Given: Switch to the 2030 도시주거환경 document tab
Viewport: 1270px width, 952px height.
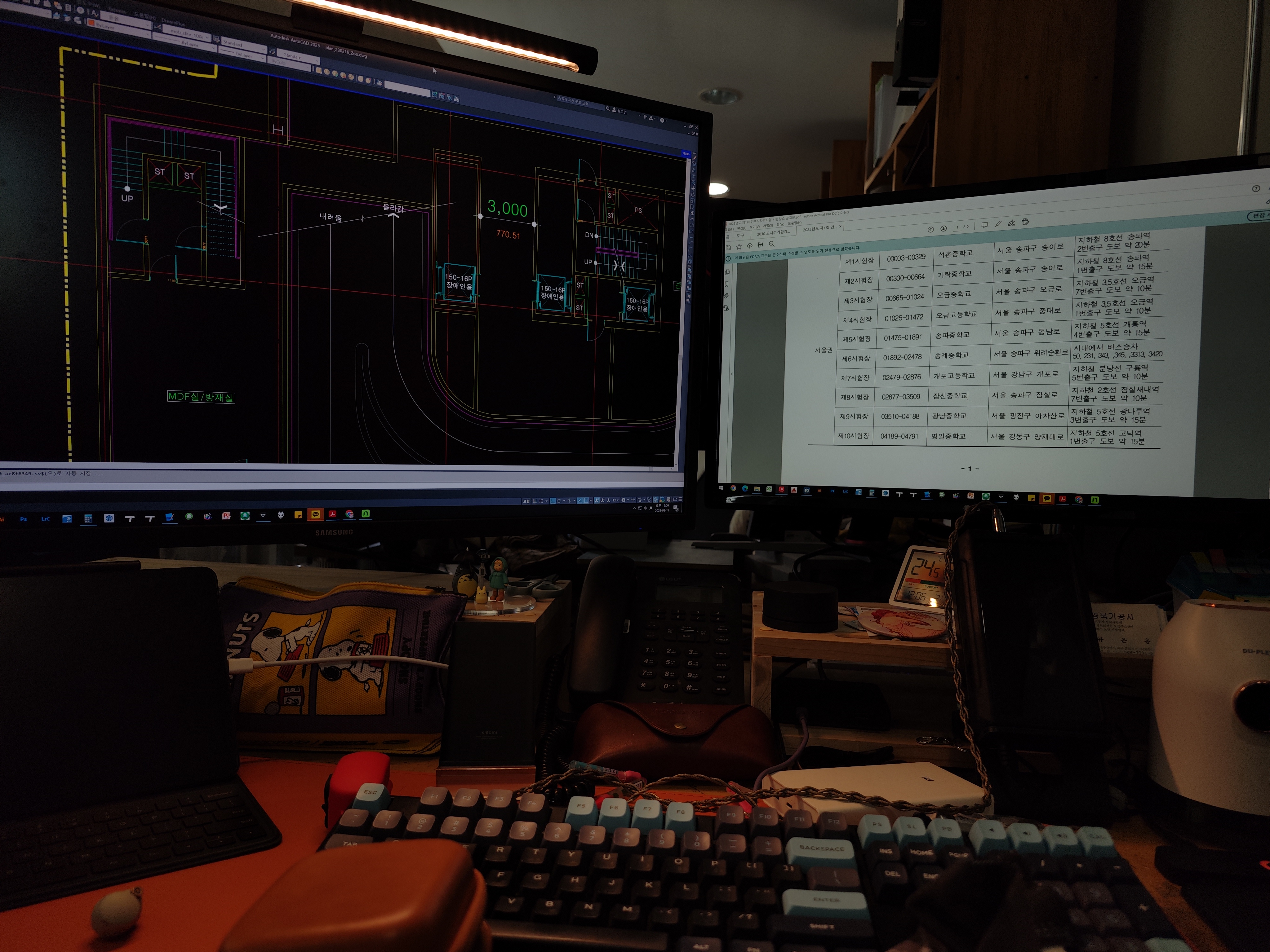Looking at the screenshot, I should pyautogui.click(x=773, y=234).
